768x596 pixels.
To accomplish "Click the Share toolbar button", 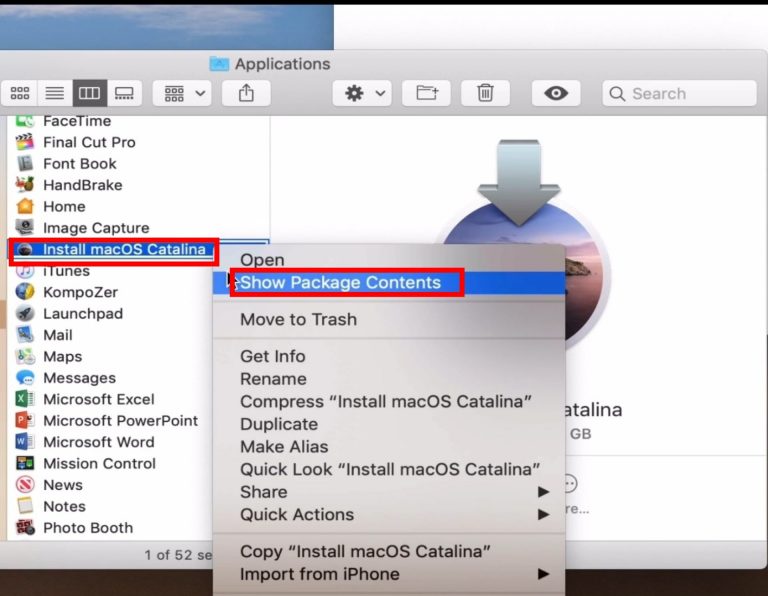I will click(x=246, y=93).
